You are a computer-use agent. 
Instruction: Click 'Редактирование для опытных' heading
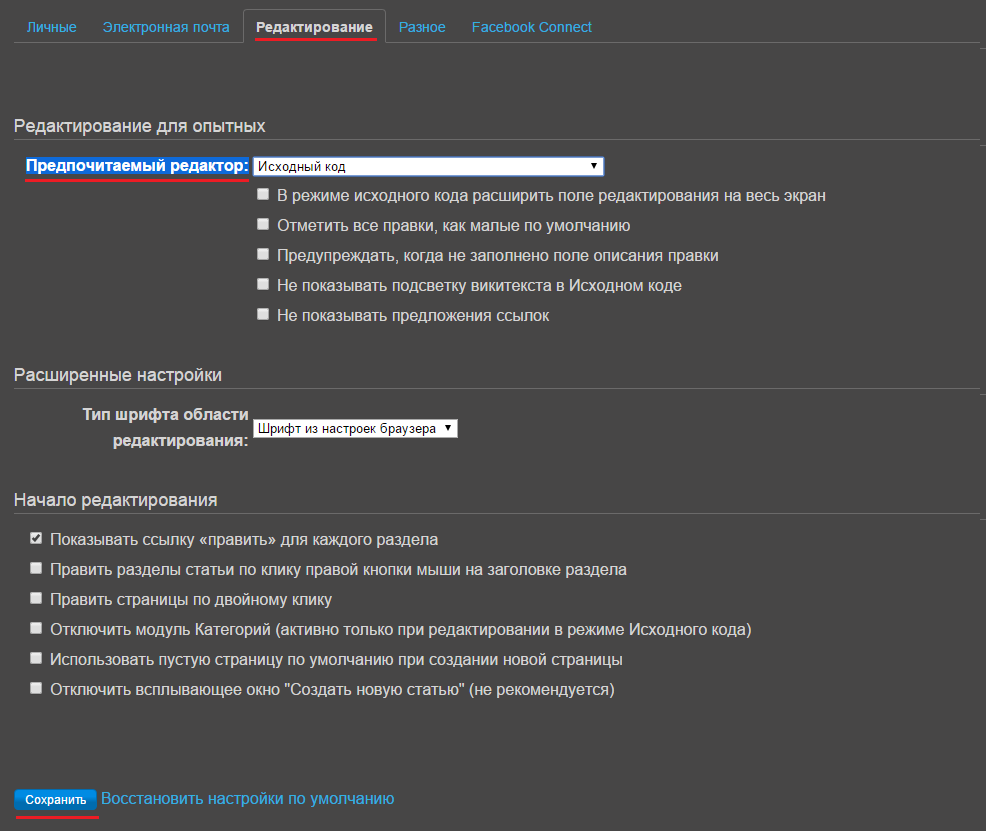(140, 126)
